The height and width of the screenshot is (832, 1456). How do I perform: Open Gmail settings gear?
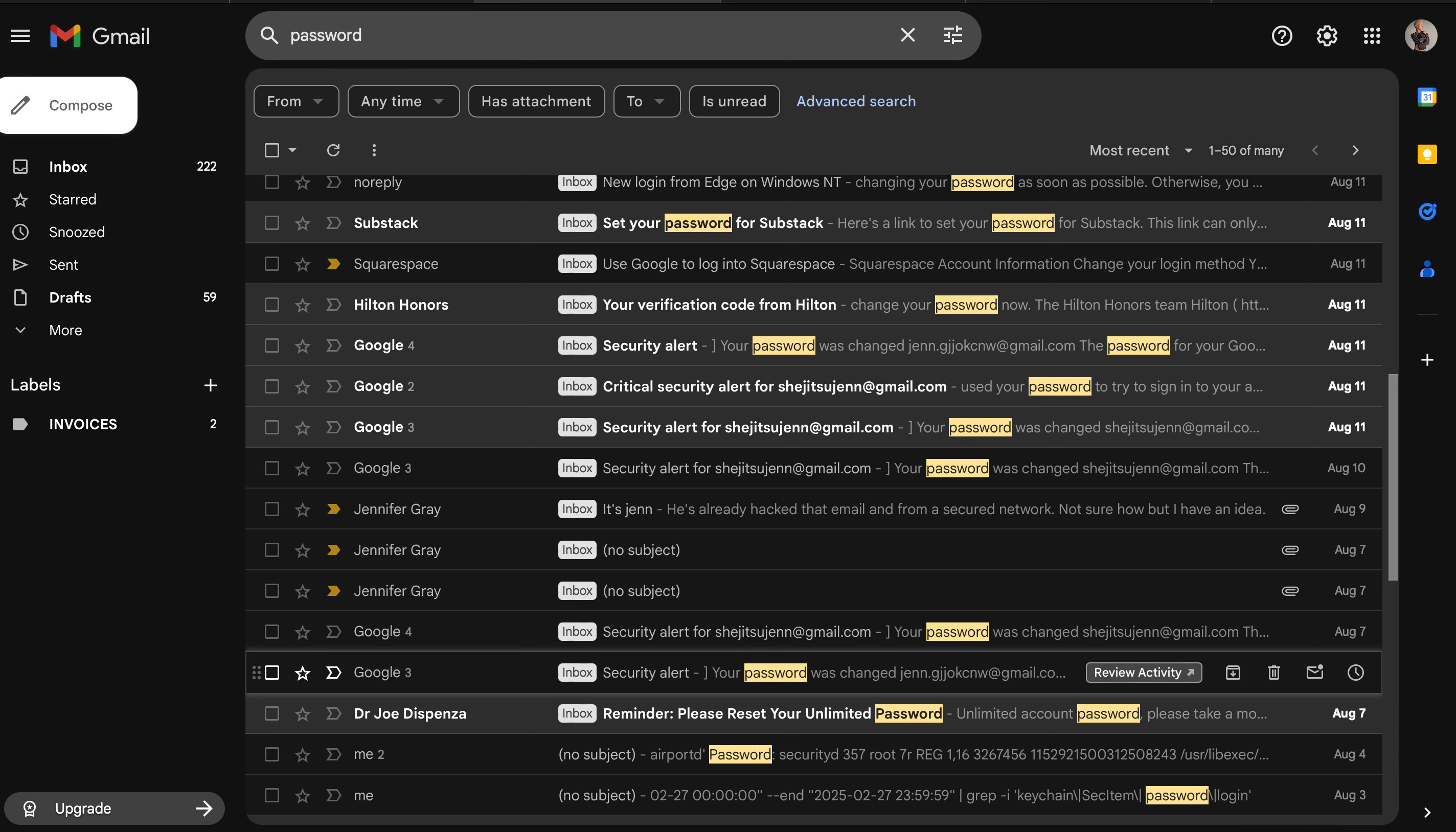[x=1326, y=36]
